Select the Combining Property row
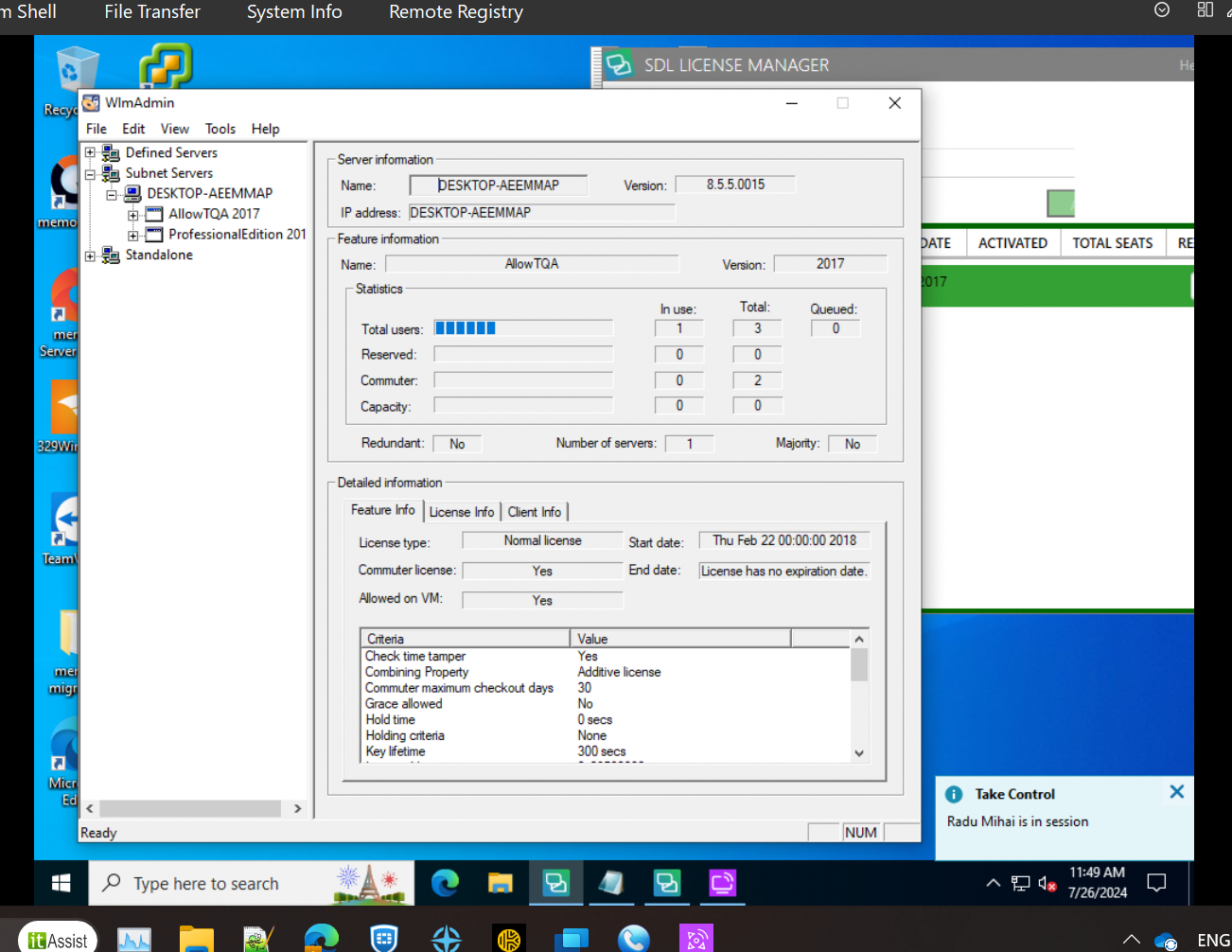 point(606,672)
